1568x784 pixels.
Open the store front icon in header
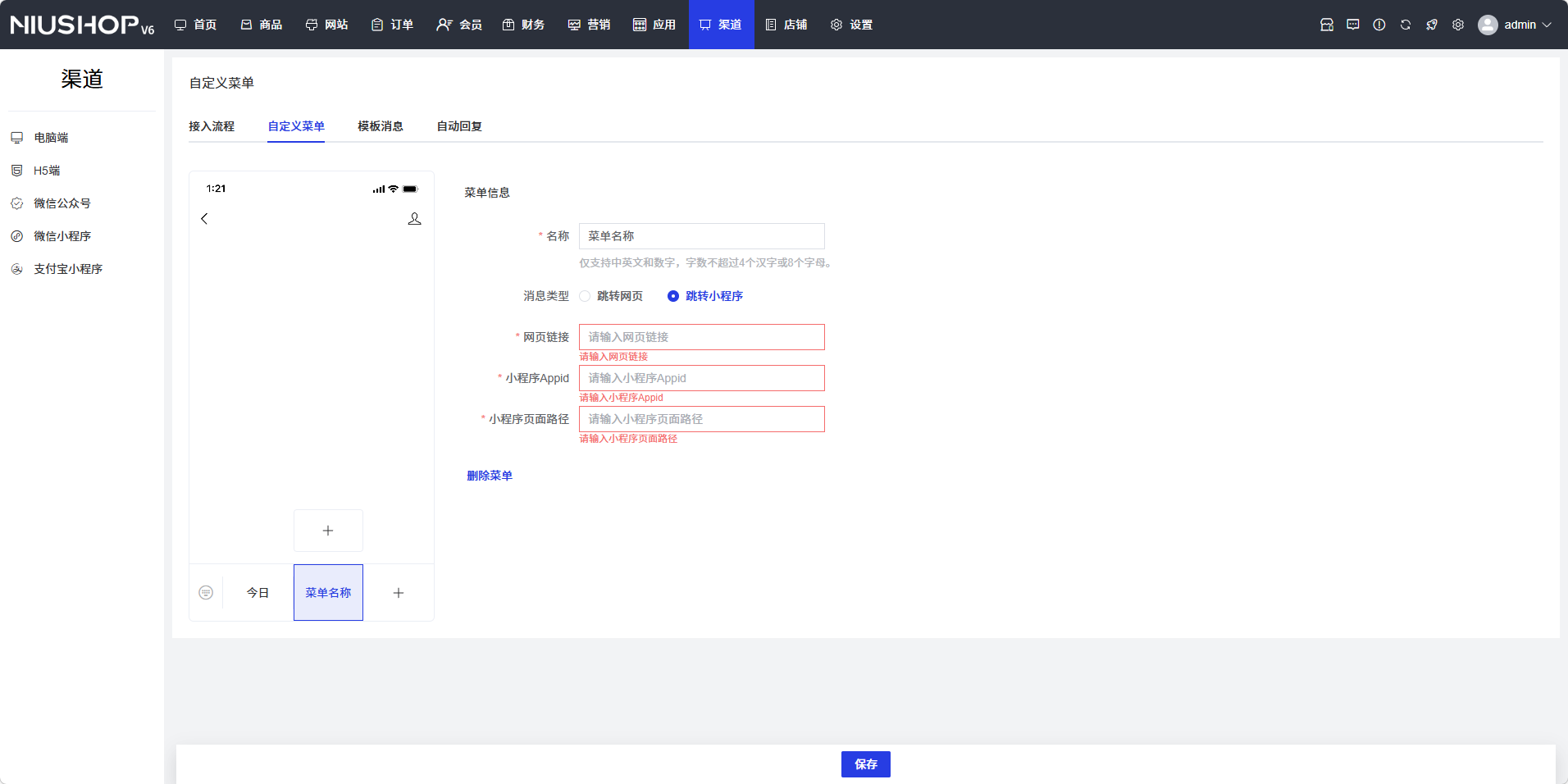(x=1326, y=25)
